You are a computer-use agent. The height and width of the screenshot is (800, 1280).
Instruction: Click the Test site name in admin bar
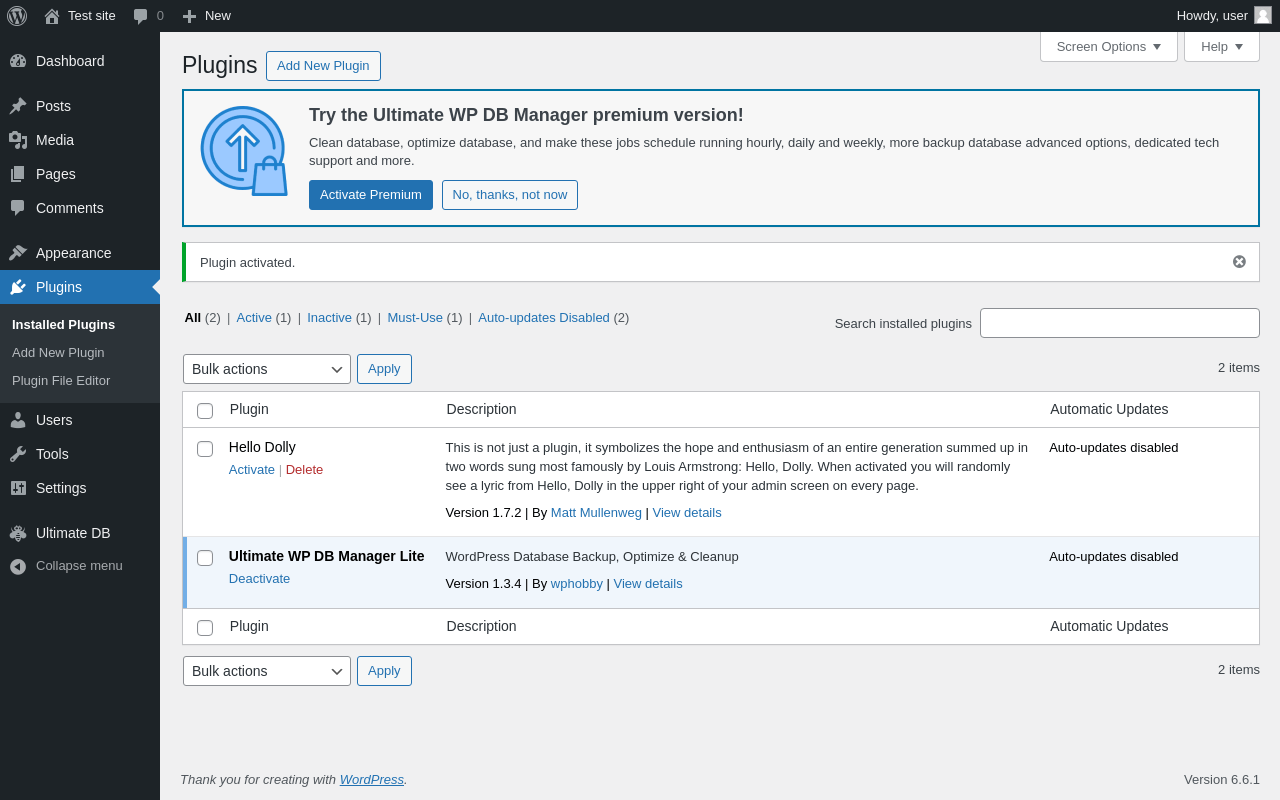click(x=92, y=16)
